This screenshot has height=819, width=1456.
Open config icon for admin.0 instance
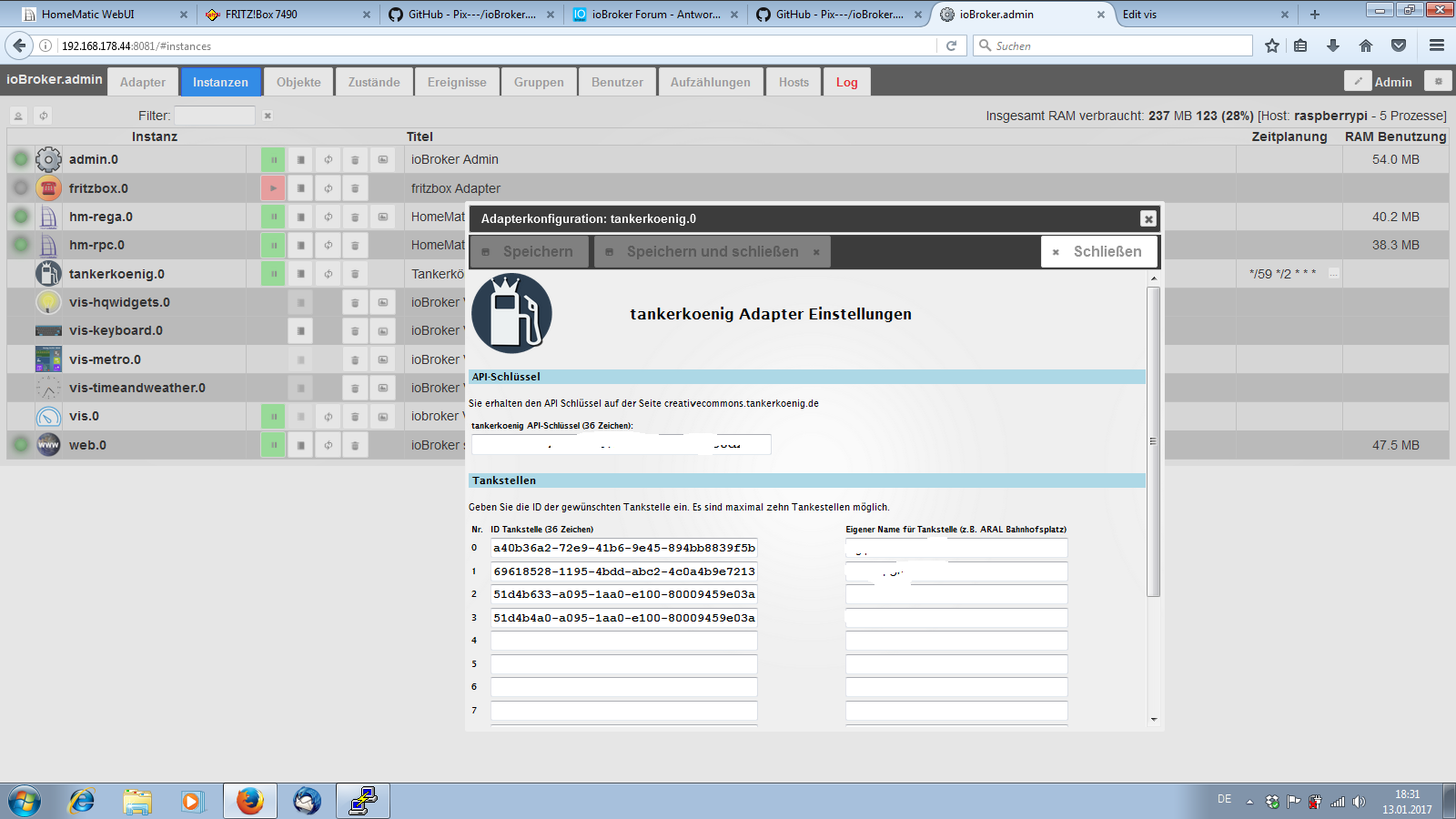click(x=300, y=159)
